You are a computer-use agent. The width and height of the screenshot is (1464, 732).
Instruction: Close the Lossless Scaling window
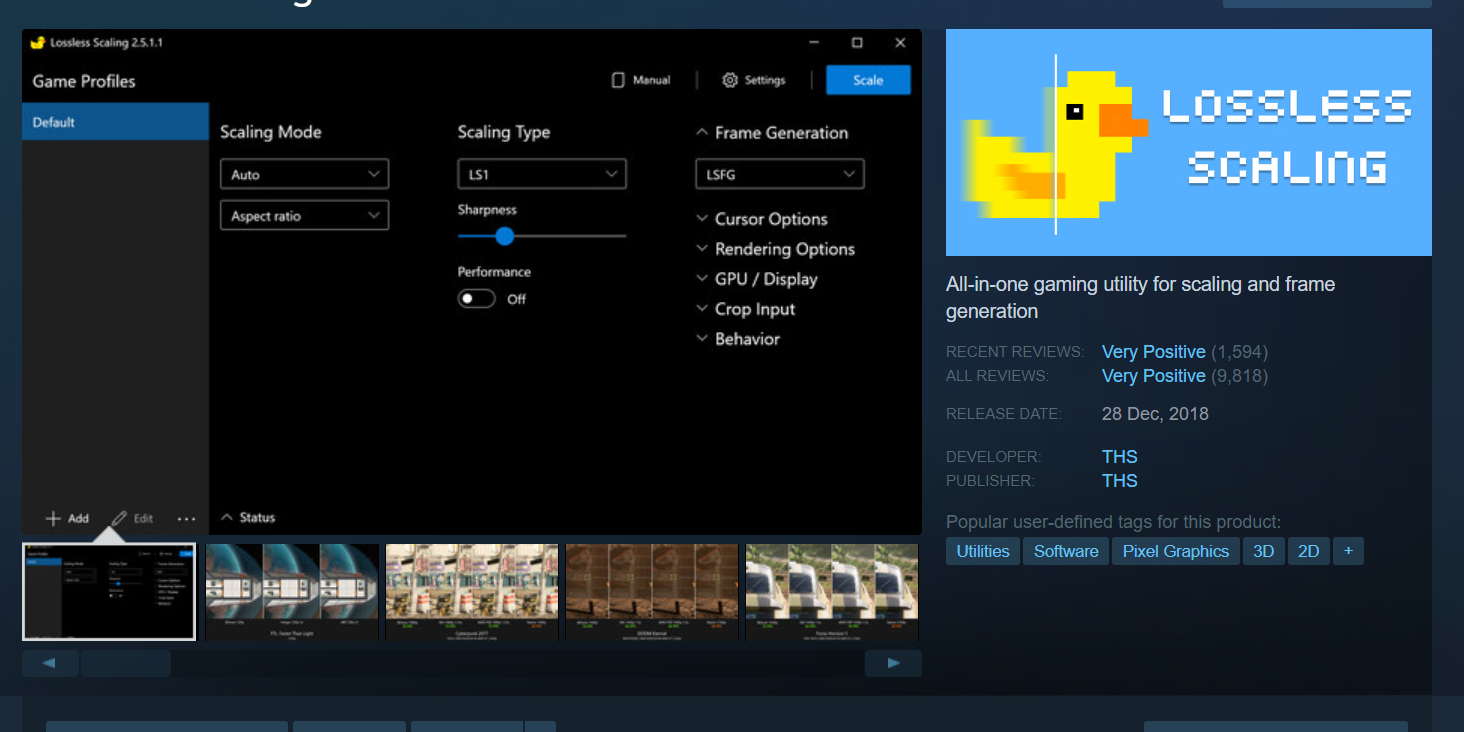[900, 43]
